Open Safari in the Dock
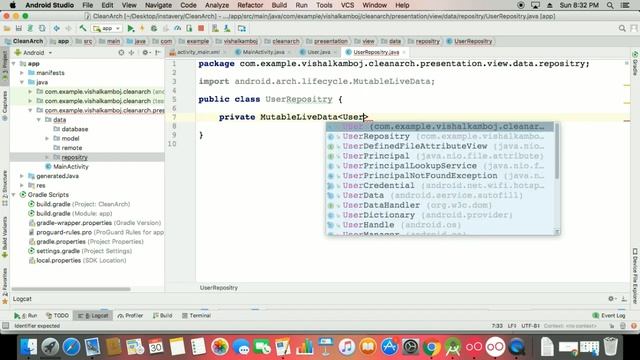 [x=71, y=347]
